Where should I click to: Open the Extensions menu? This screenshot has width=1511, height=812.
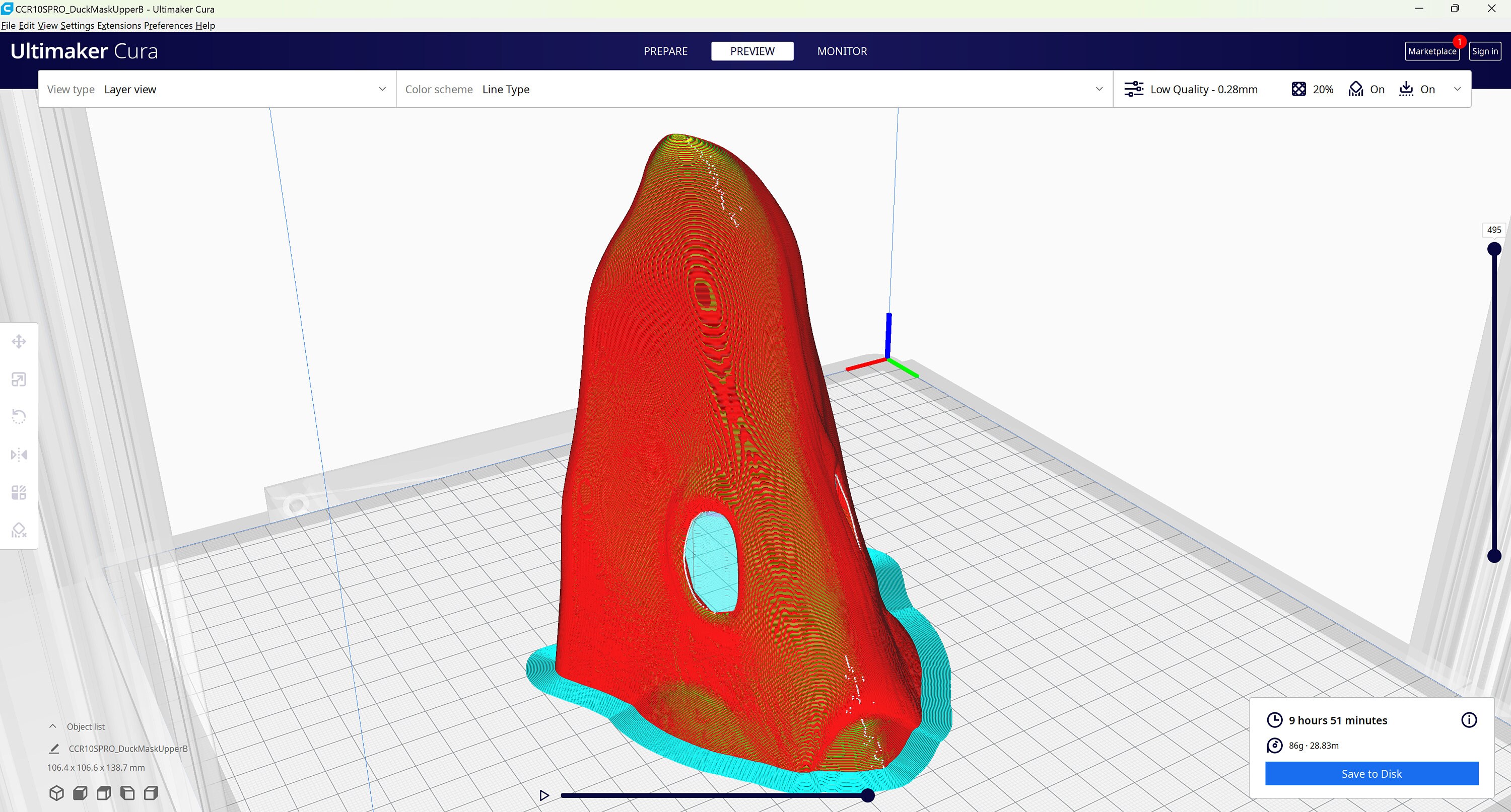point(120,25)
